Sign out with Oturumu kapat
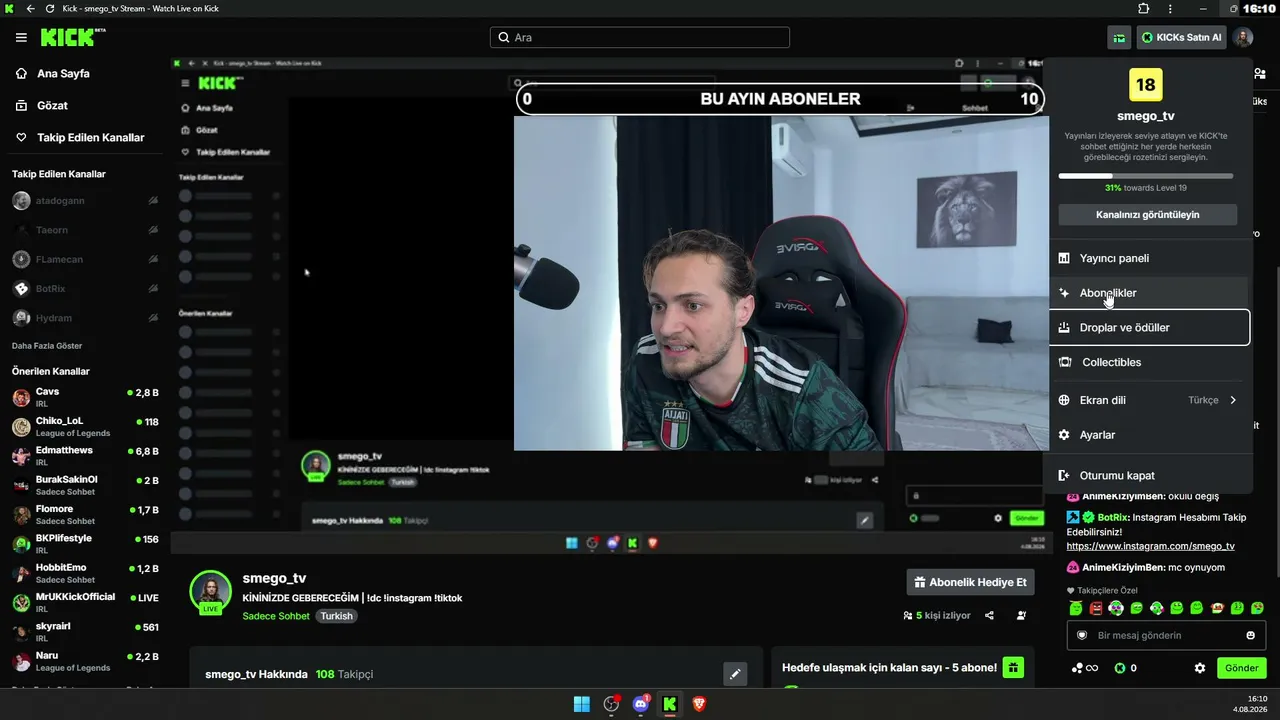The width and height of the screenshot is (1280, 720). (x=1149, y=476)
